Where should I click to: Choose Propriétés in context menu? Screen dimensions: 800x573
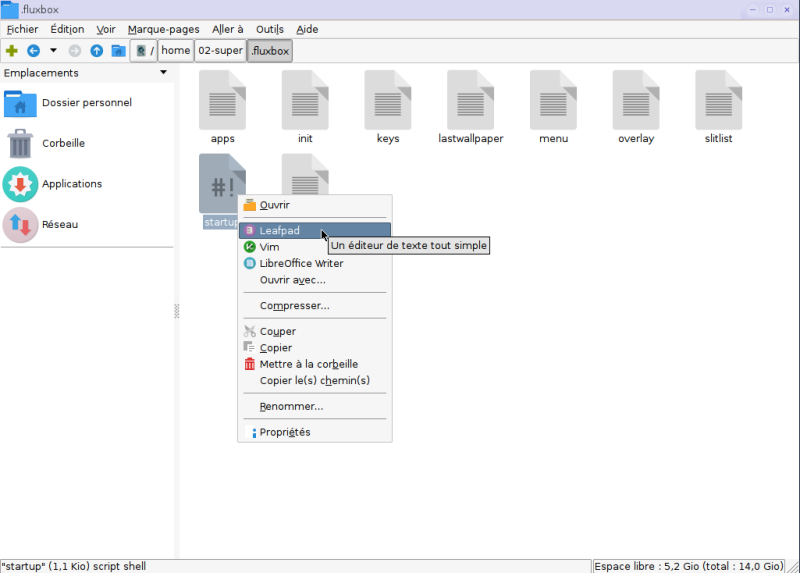(315, 432)
